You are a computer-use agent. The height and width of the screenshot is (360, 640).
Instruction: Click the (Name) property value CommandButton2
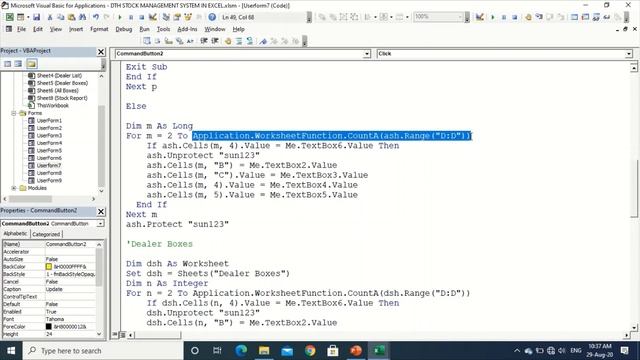pyautogui.click(x=70, y=244)
